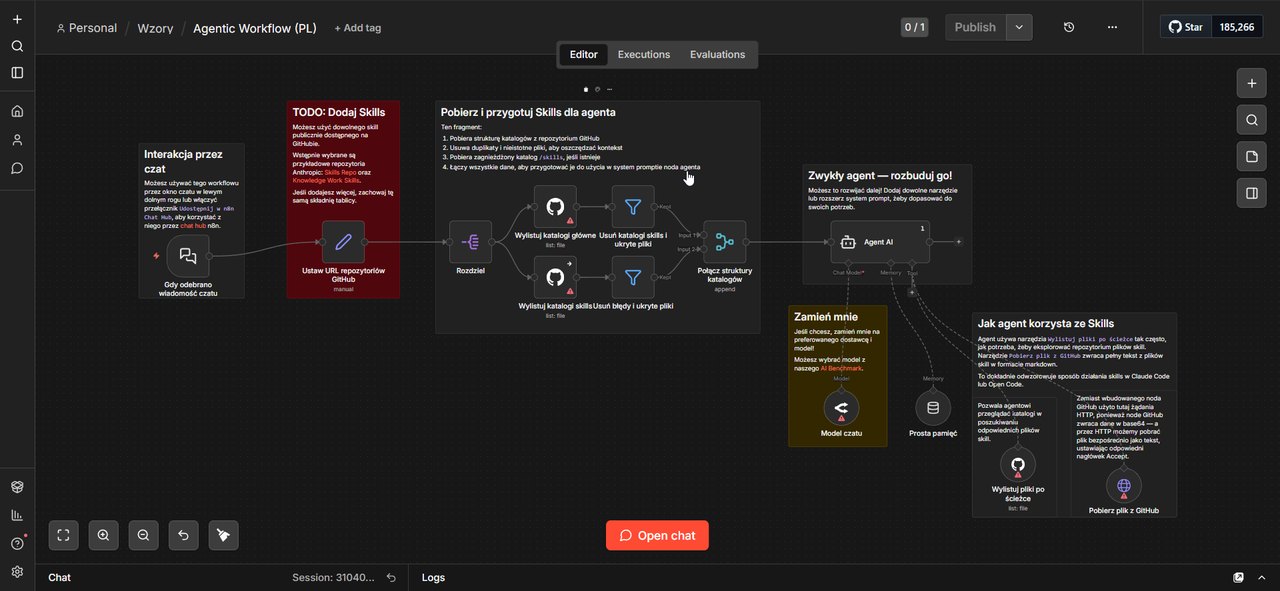Reset the chat session icon
1280x591 pixels.
(x=391, y=577)
